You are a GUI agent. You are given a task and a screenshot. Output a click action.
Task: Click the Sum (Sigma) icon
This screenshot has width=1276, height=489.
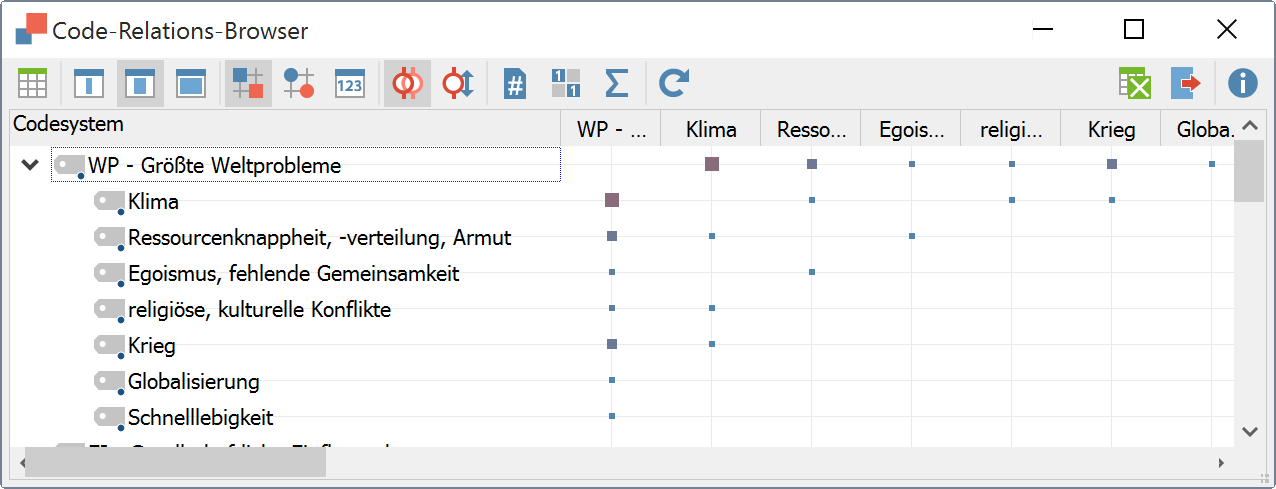tap(617, 84)
